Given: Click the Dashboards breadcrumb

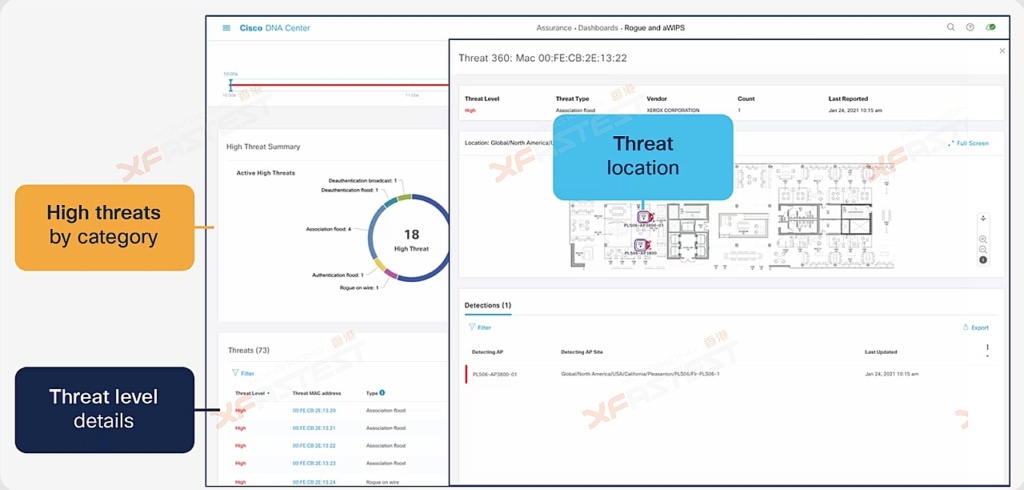Looking at the screenshot, I should click(x=599, y=28).
